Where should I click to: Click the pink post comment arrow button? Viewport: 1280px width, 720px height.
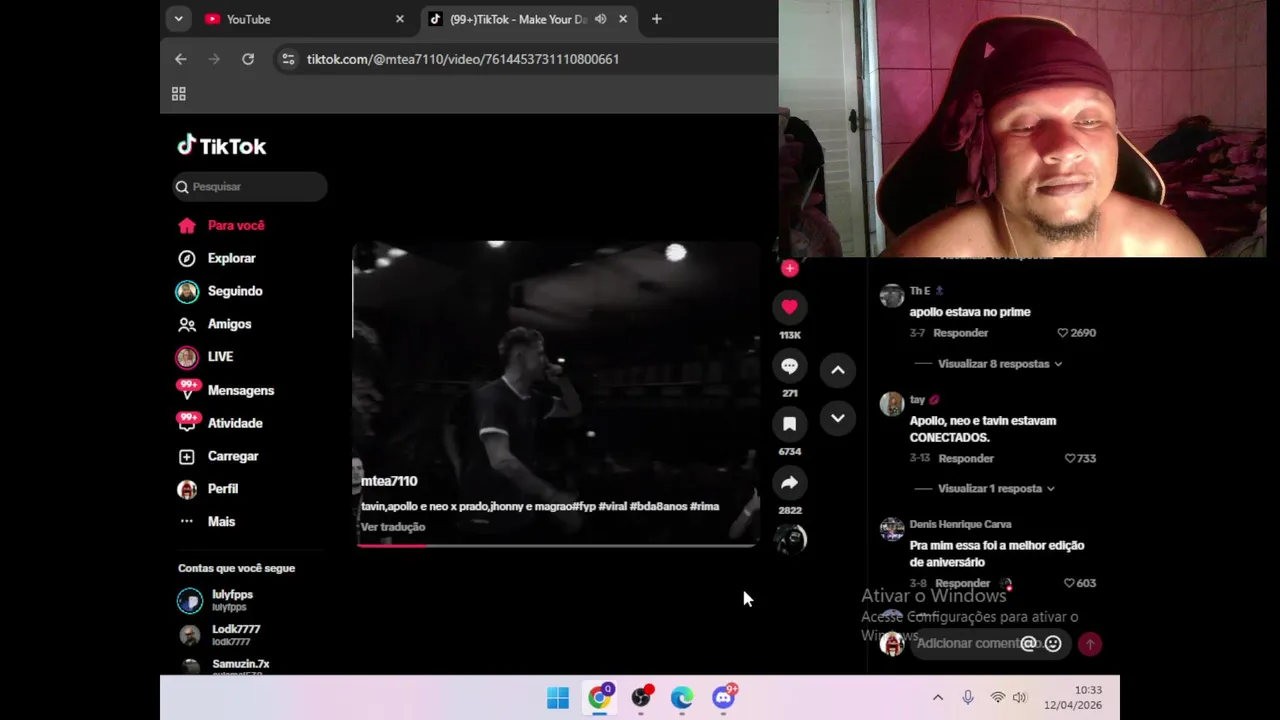pos(1090,644)
